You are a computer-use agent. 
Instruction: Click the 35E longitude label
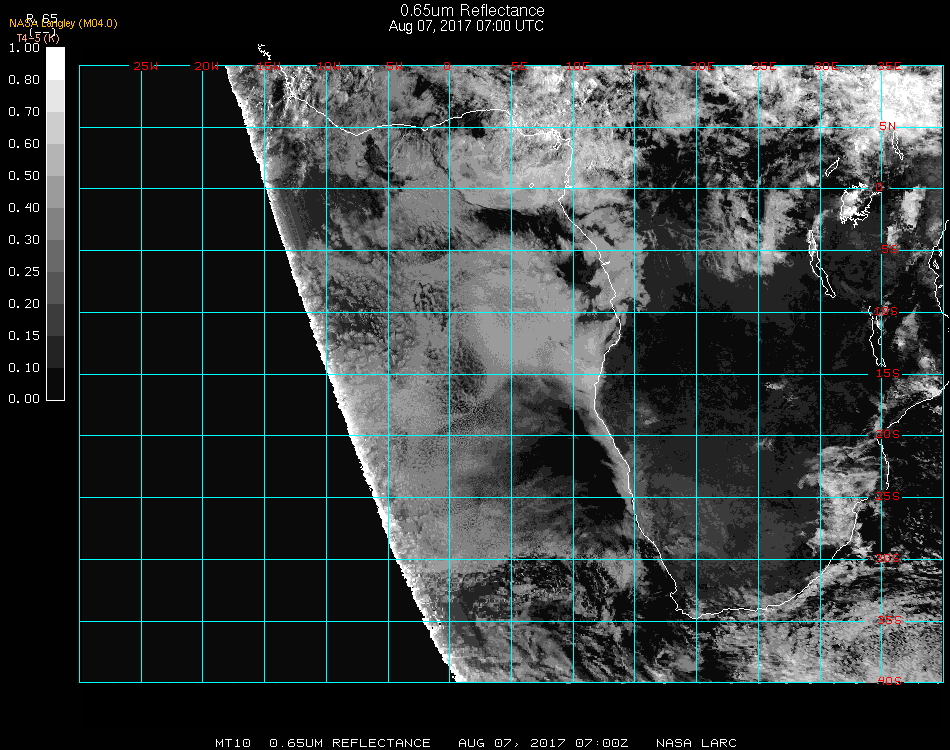(x=889, y=66)
